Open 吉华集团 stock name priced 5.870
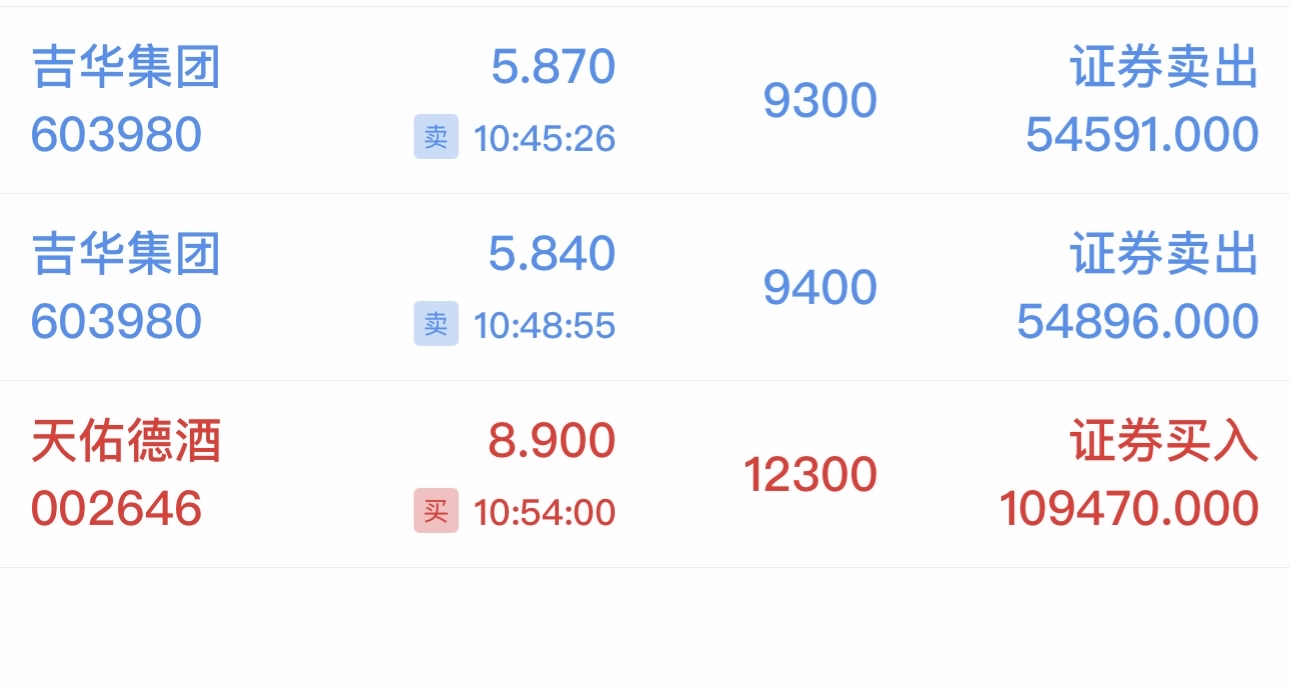The width and height of the screenshot is (1290, 690). coord(126,67)
